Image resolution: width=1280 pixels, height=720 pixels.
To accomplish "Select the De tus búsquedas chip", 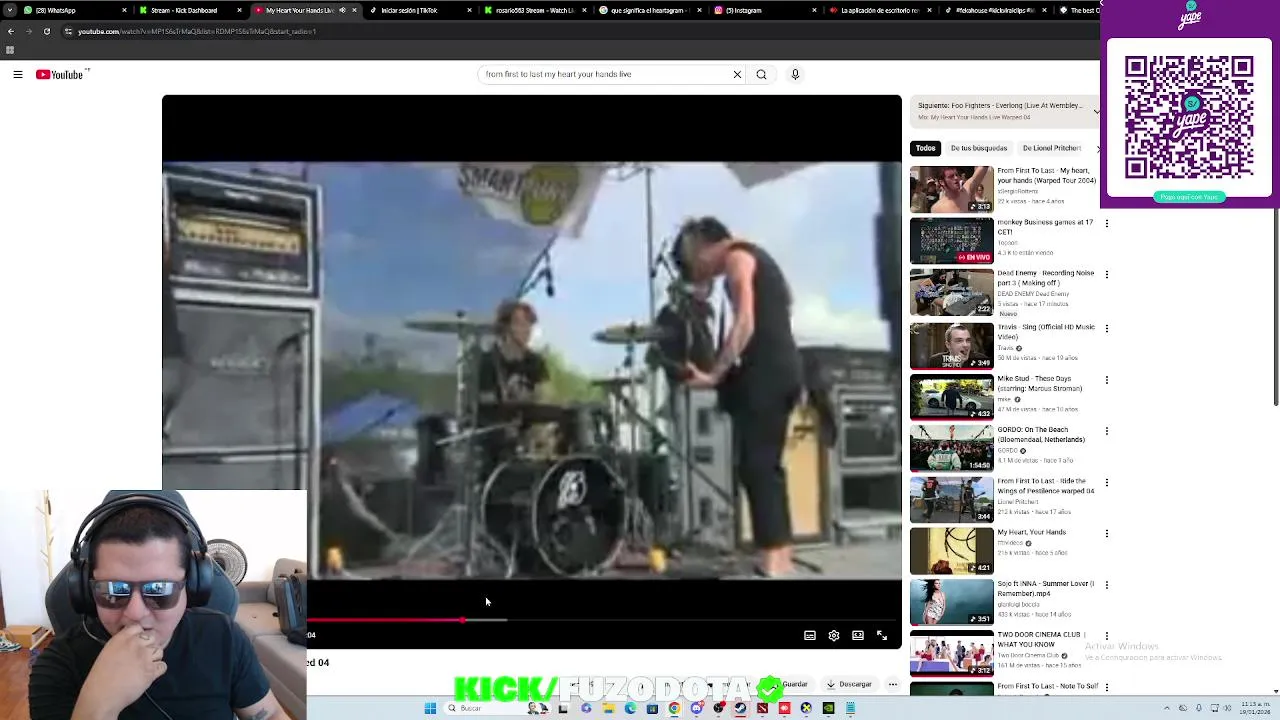I will (979, 148).
